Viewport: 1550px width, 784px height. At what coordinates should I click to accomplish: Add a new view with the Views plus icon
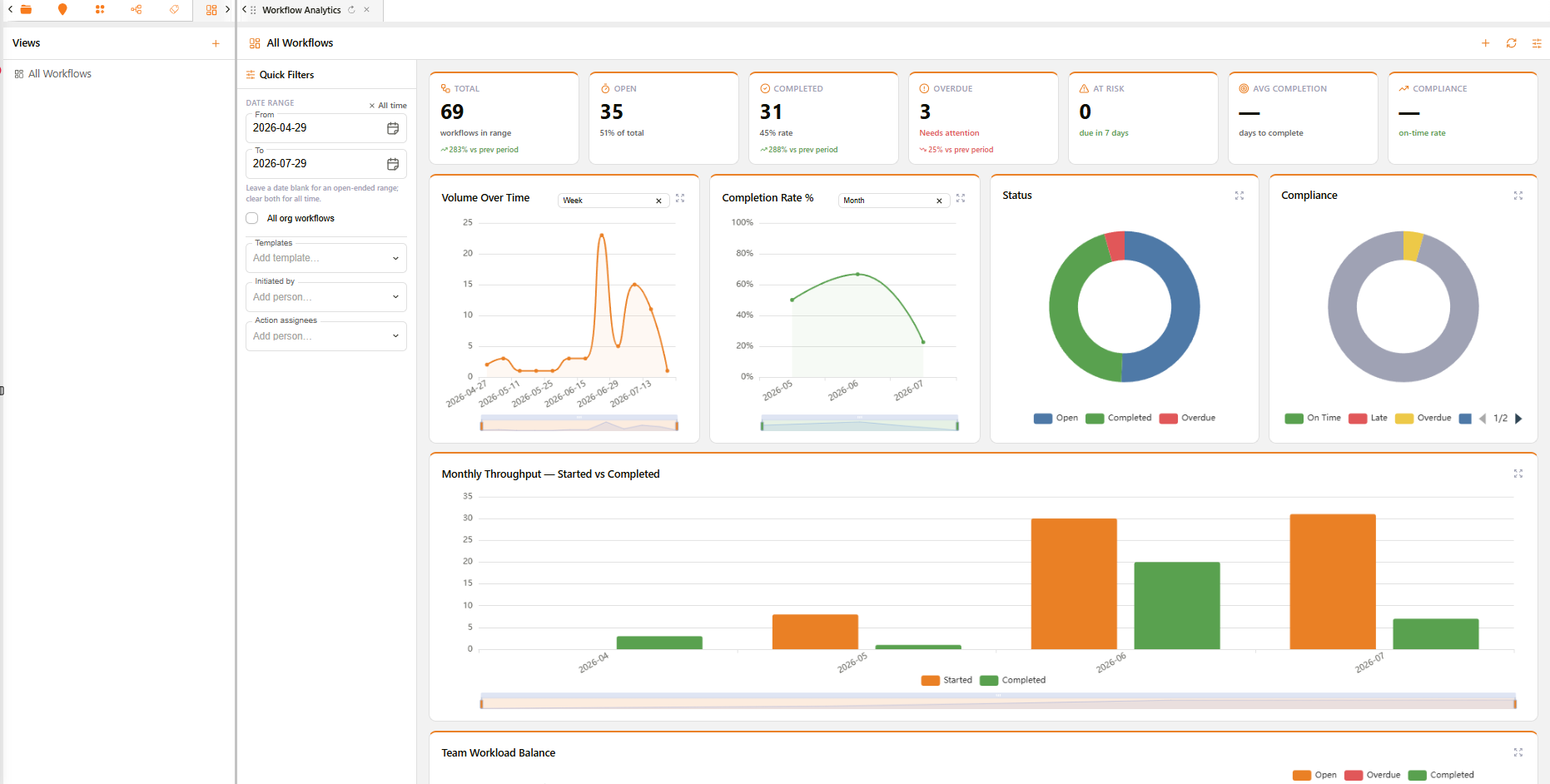point(216,43)
